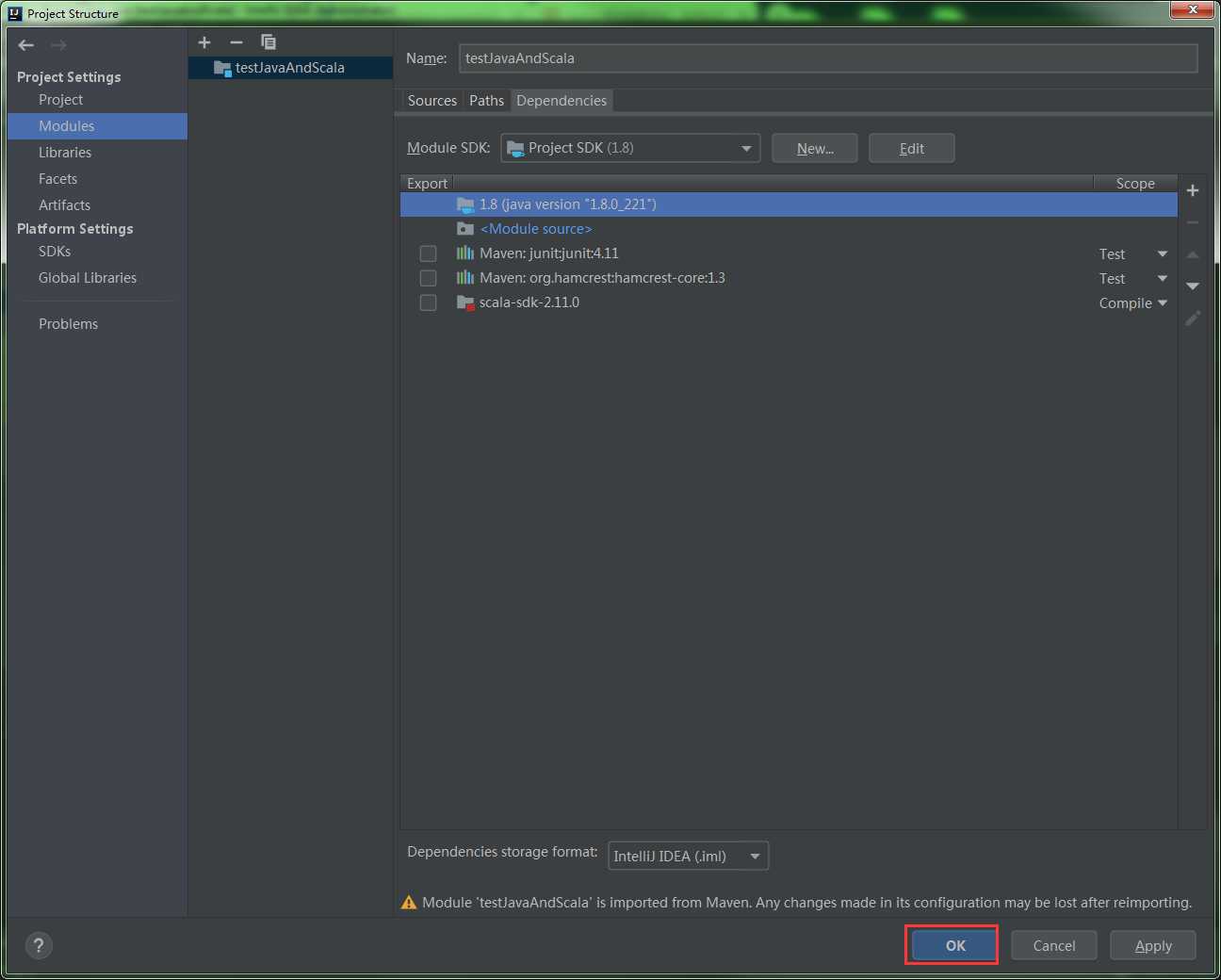Click the Cancel button
The height and width of the screenshot is (980, 1221).
(1054, 945)
